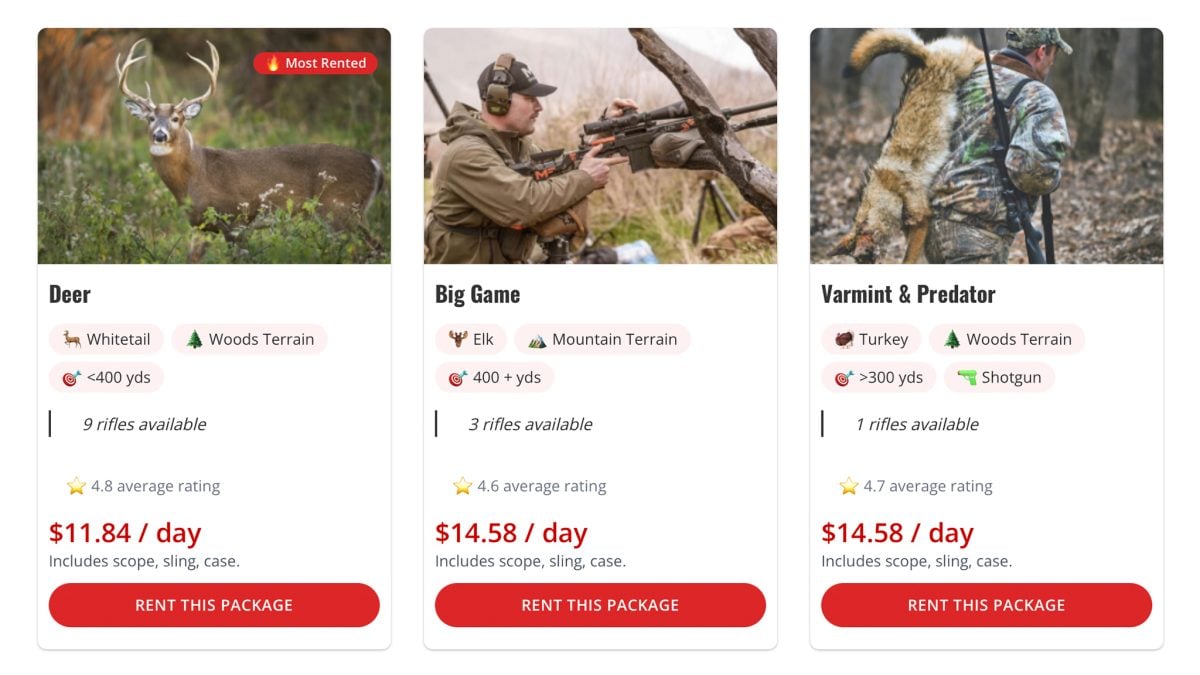Select the 400 + yds tag

coord(494,377)
